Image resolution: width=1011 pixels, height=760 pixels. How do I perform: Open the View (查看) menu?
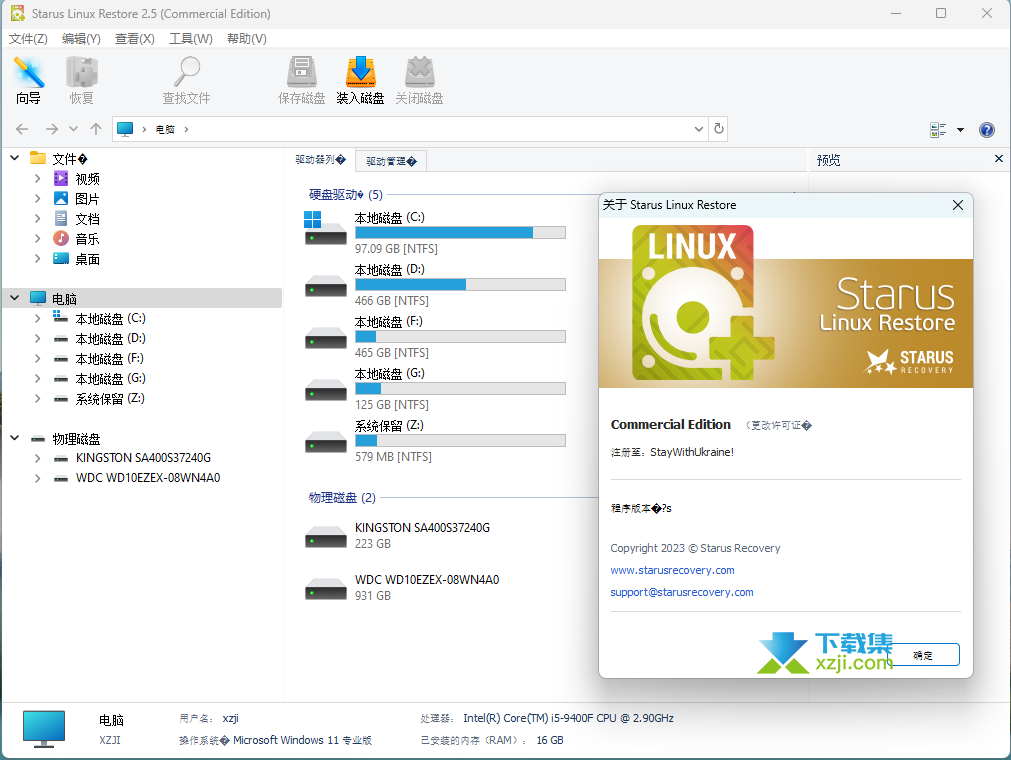135,39
